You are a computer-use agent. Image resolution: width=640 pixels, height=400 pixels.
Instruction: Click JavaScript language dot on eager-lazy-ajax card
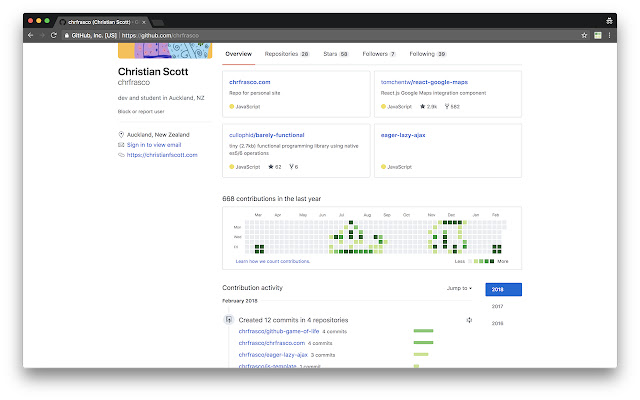tap(383, 167)
